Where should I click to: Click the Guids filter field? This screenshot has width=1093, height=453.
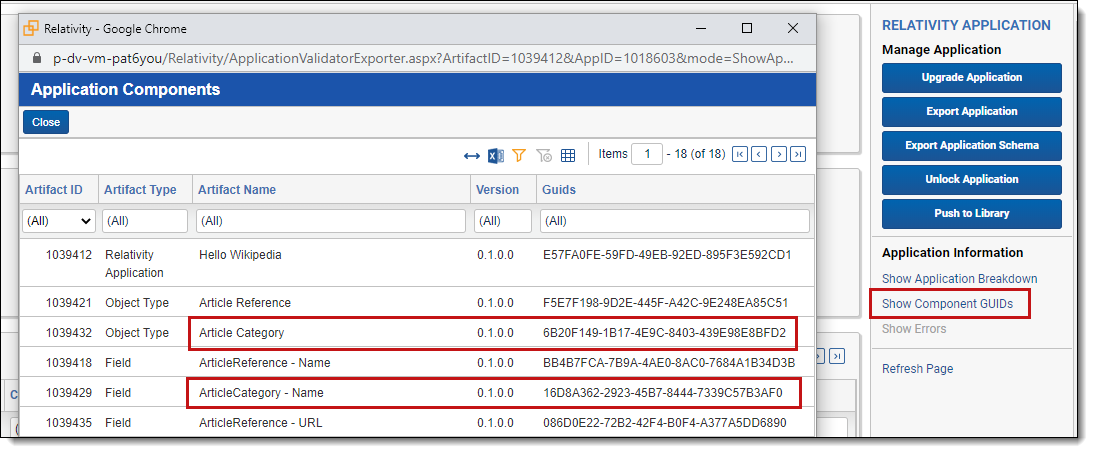[x=675, y=221]
